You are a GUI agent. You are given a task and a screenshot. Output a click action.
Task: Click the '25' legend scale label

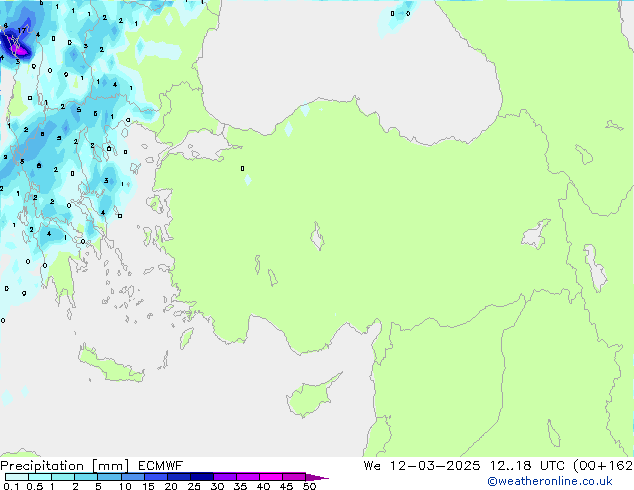(194, 486)
